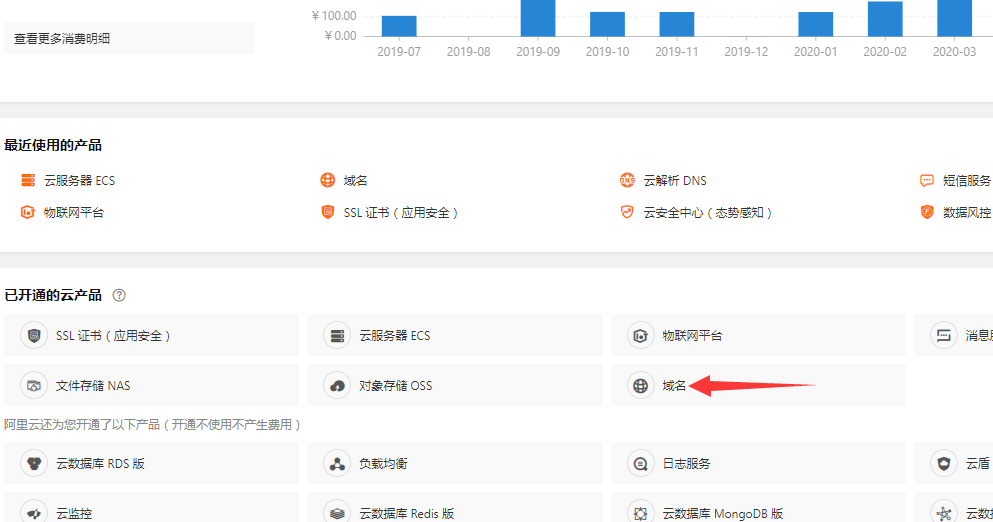Click the 对象存储 OSS cloud icon
The height and width of the screenshot is (522, 993).
[x=337, y=385]
